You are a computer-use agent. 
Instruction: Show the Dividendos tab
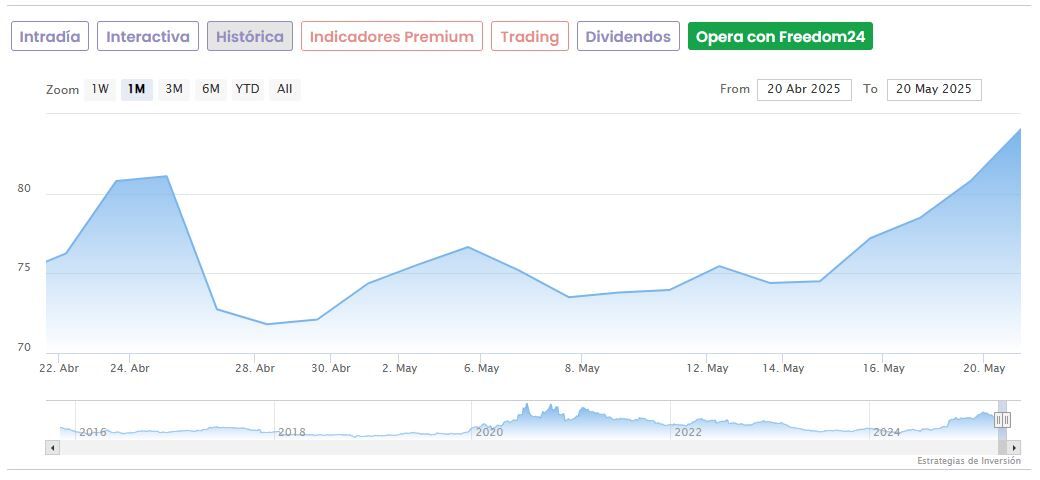pos(628,37)
